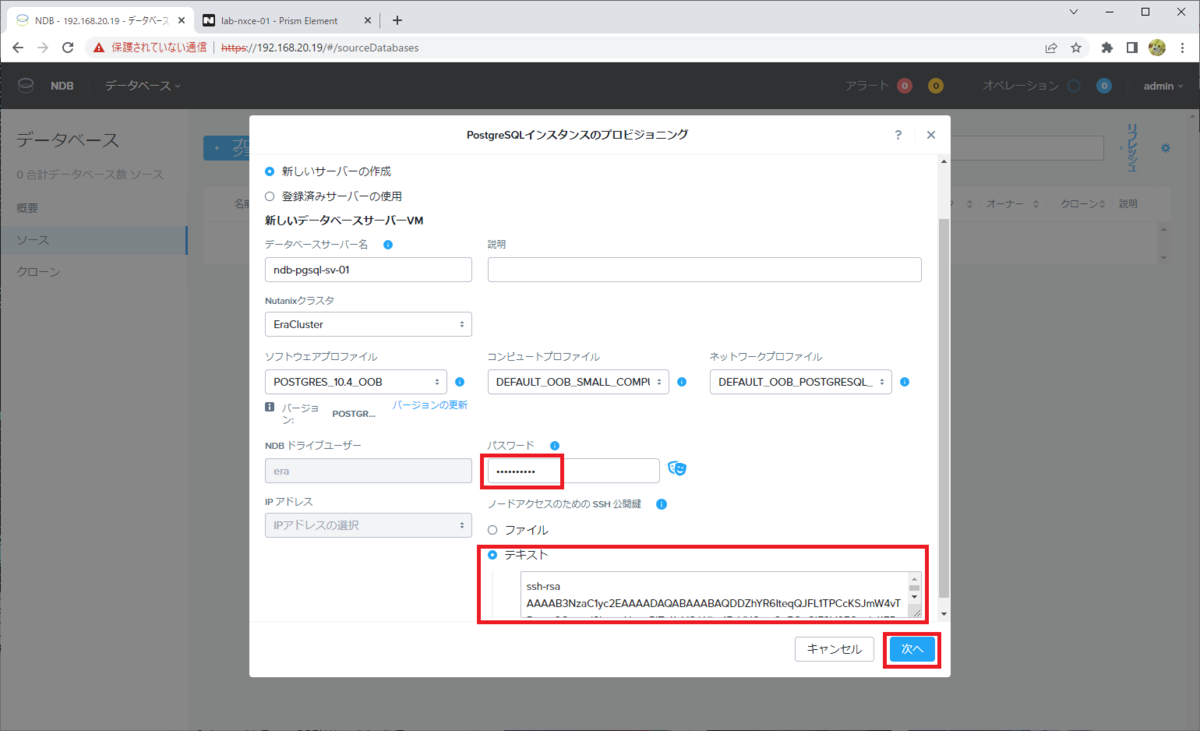Select テキスト SSH key option

point(492,554)
